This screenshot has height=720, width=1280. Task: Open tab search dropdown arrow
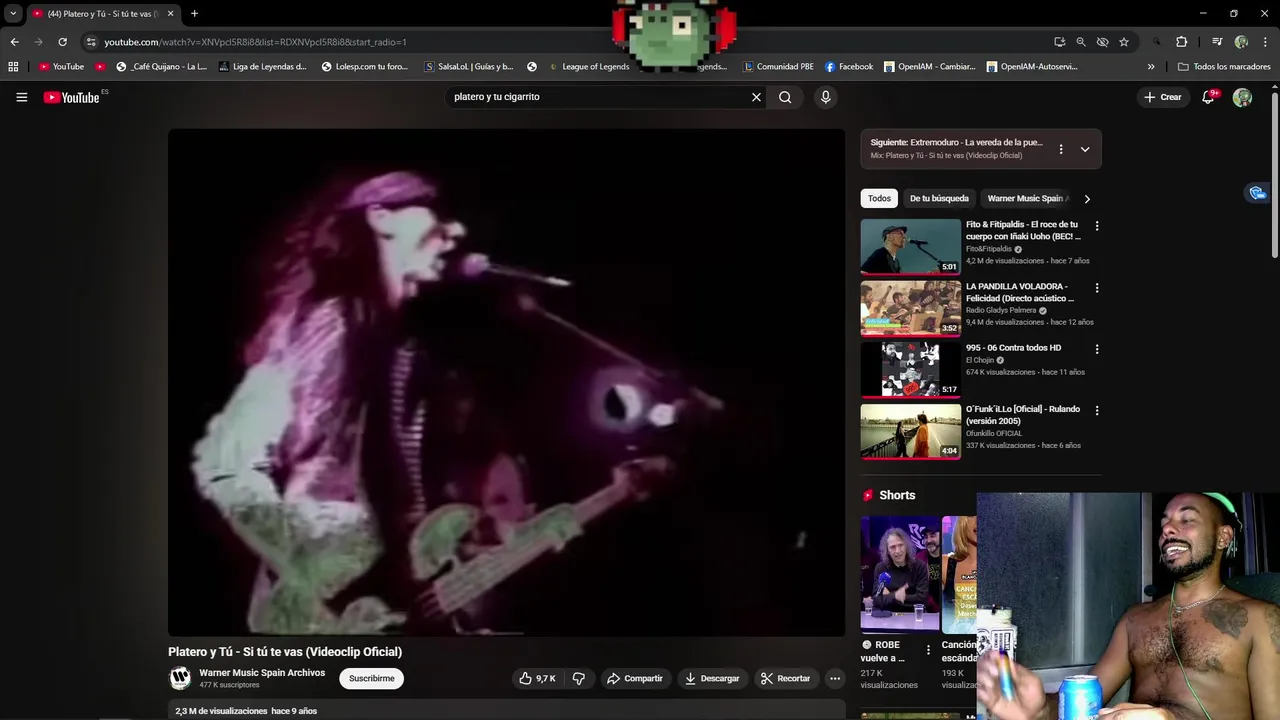(13, 14)
